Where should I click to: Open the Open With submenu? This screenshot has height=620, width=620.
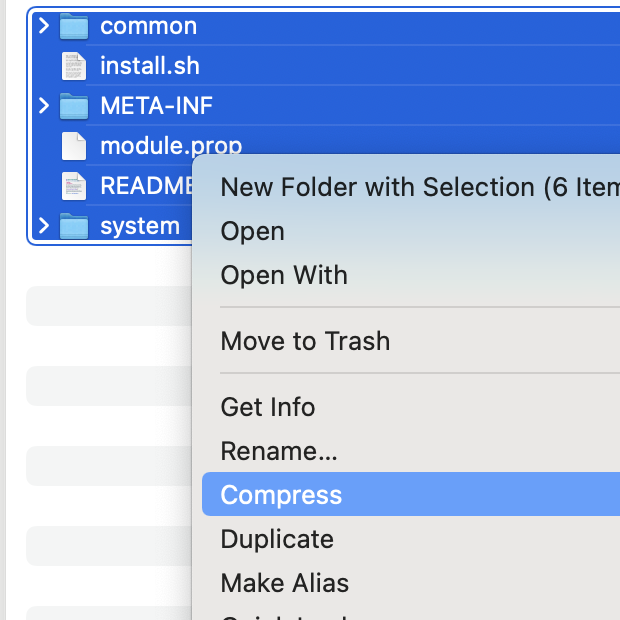coord(284,275)
